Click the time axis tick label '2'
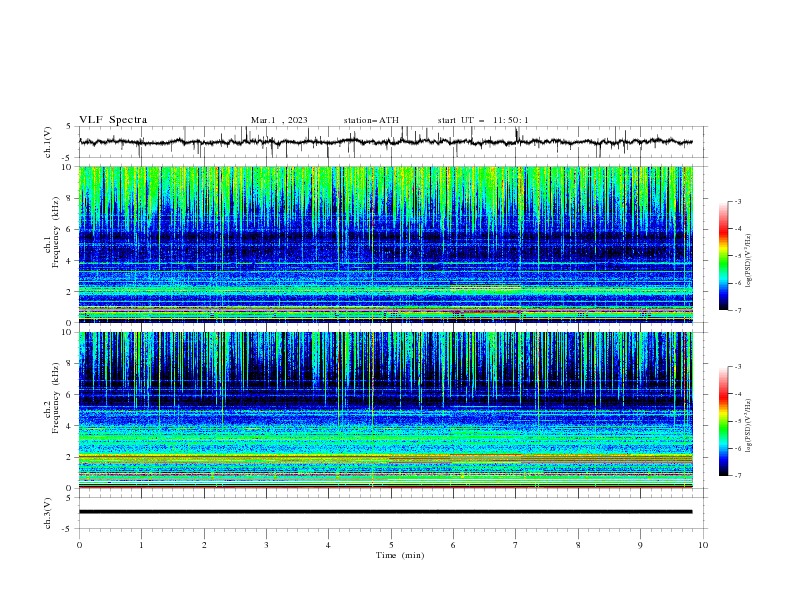 point(204,545)
